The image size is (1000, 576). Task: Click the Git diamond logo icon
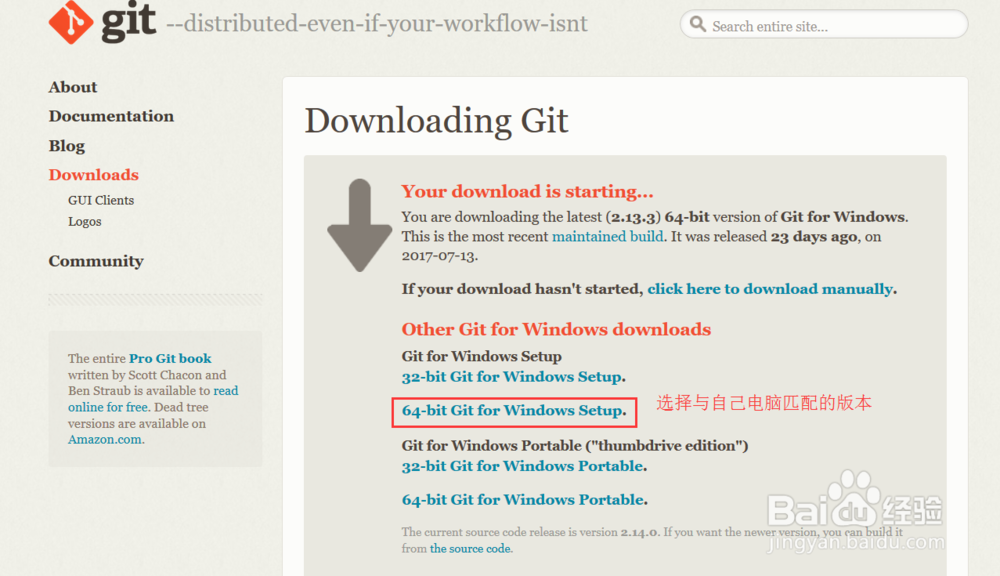coord(71,22)
